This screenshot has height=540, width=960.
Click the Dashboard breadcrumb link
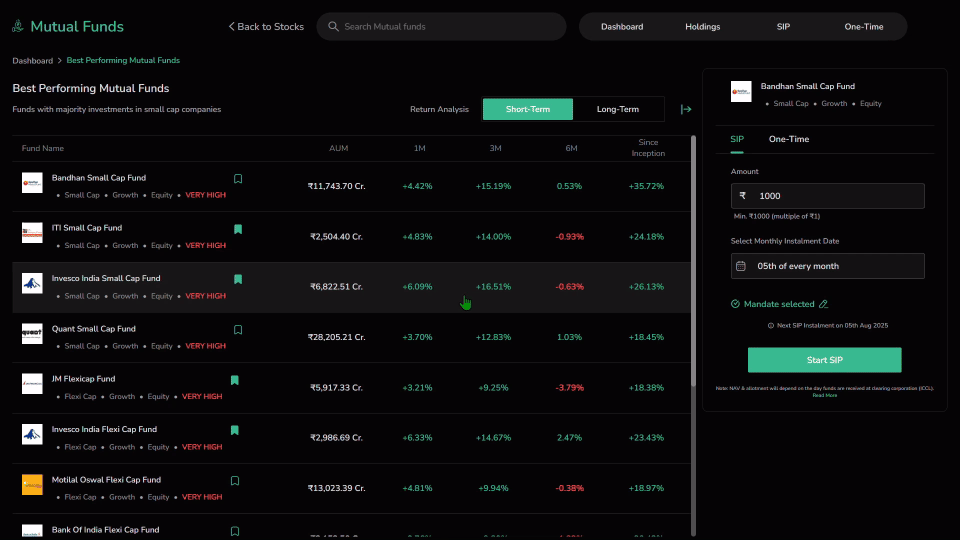[32, 61]
